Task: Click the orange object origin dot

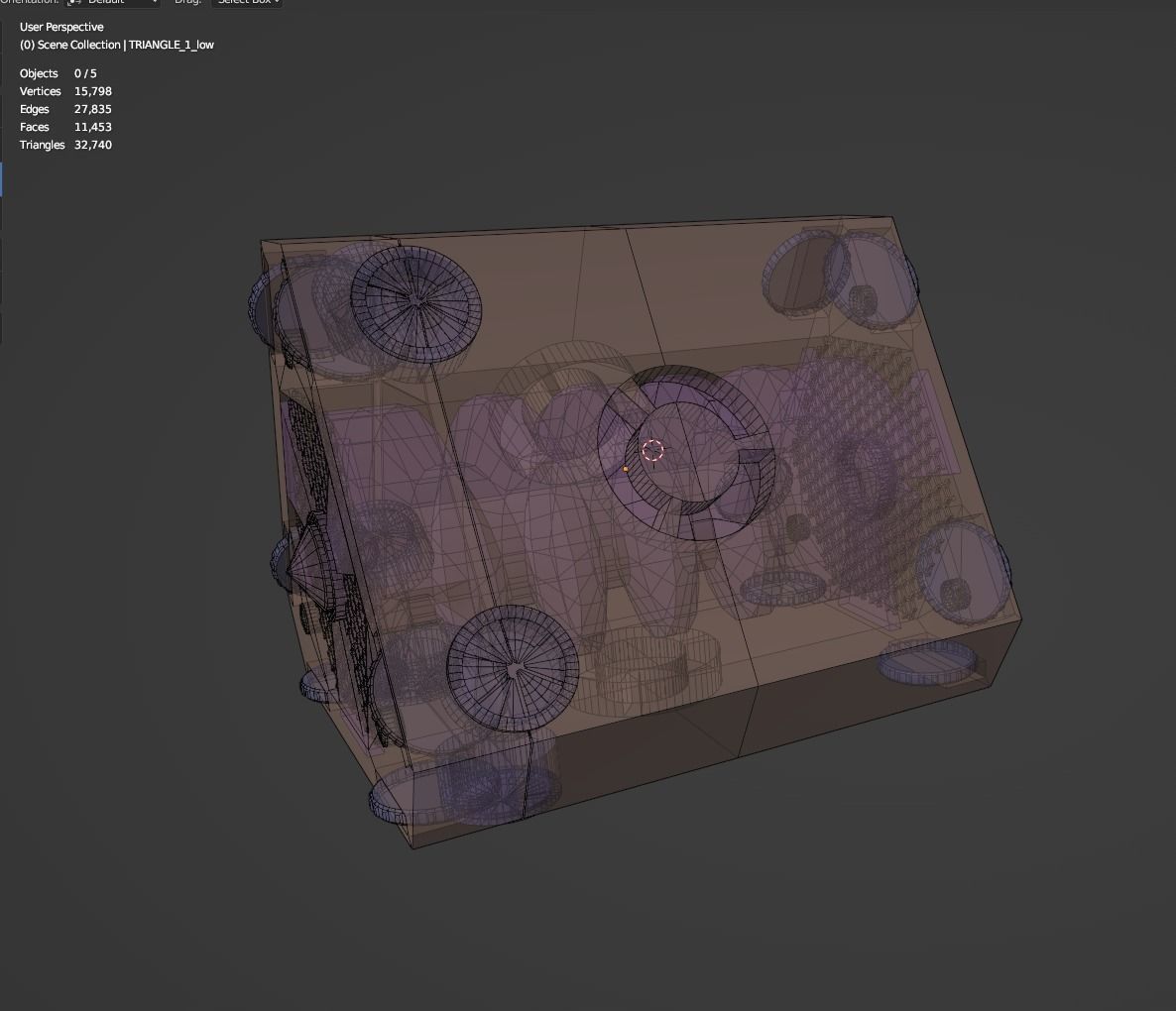Action: [626, 469]
